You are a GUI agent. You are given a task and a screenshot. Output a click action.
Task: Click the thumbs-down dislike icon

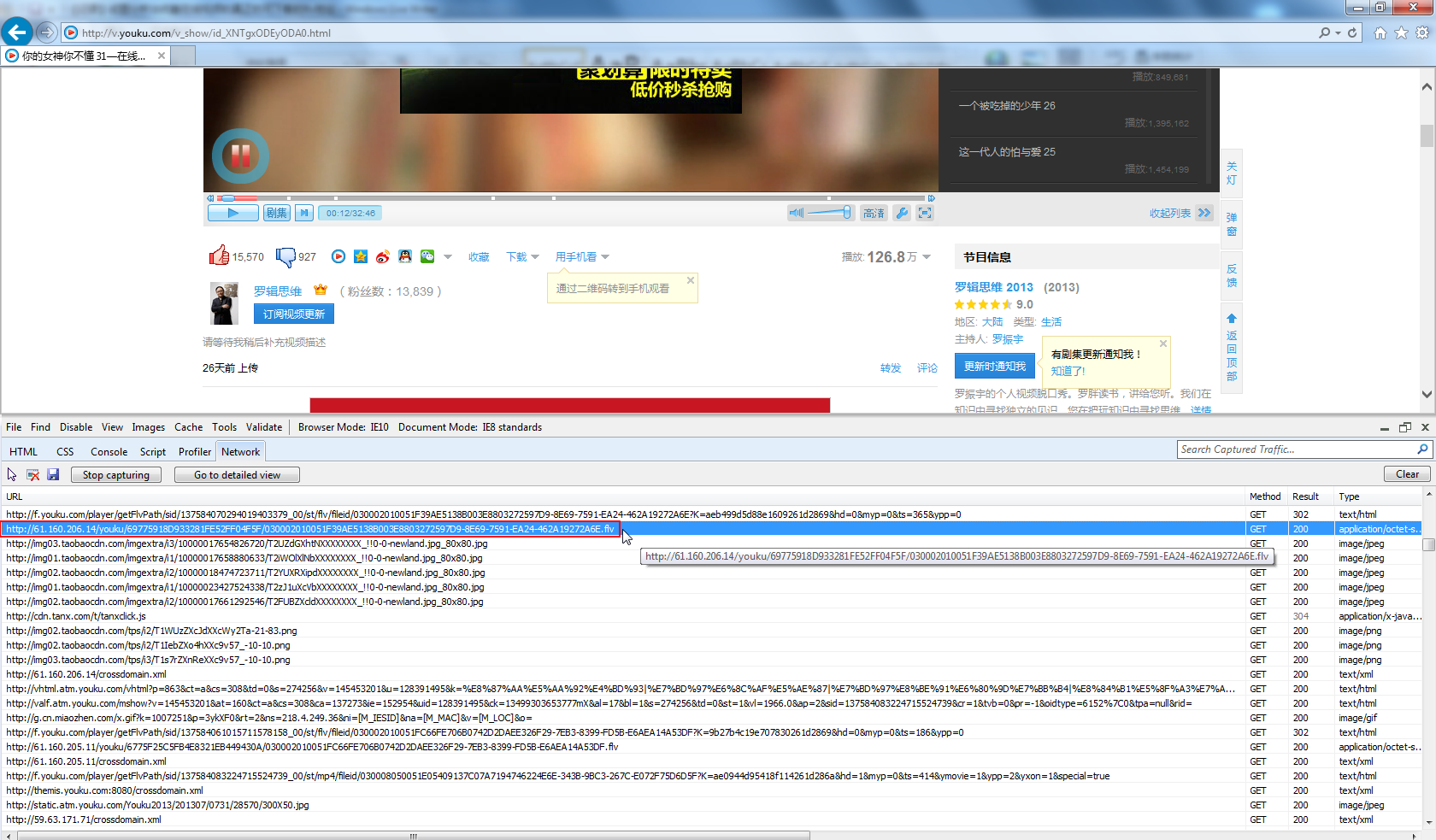point(285,256)
